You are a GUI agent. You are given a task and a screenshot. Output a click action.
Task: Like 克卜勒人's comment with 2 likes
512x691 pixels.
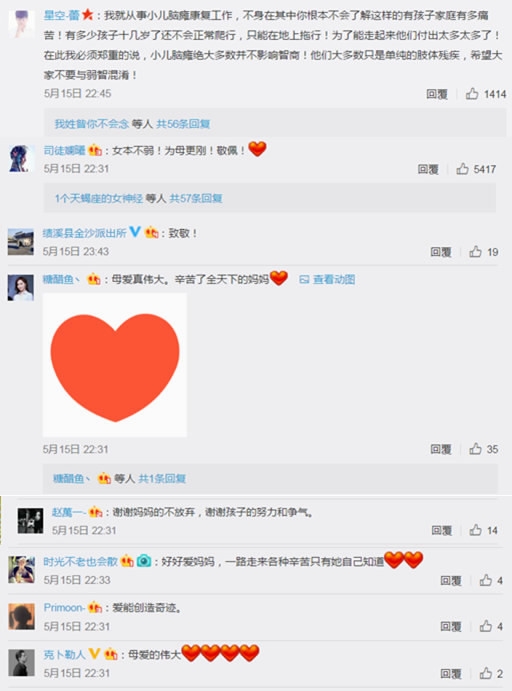[x=486, y=672]
